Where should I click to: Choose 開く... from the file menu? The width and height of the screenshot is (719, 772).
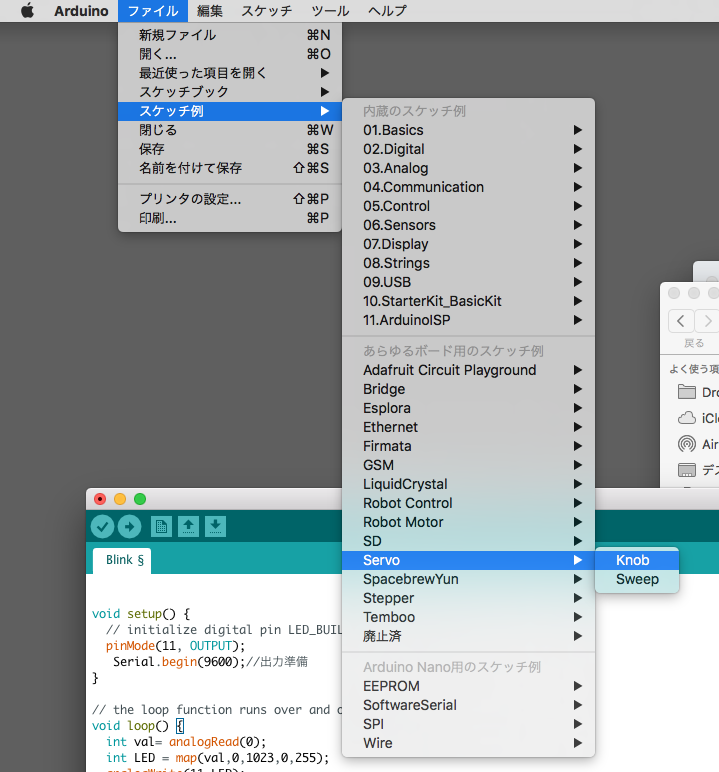coord(230,54)
